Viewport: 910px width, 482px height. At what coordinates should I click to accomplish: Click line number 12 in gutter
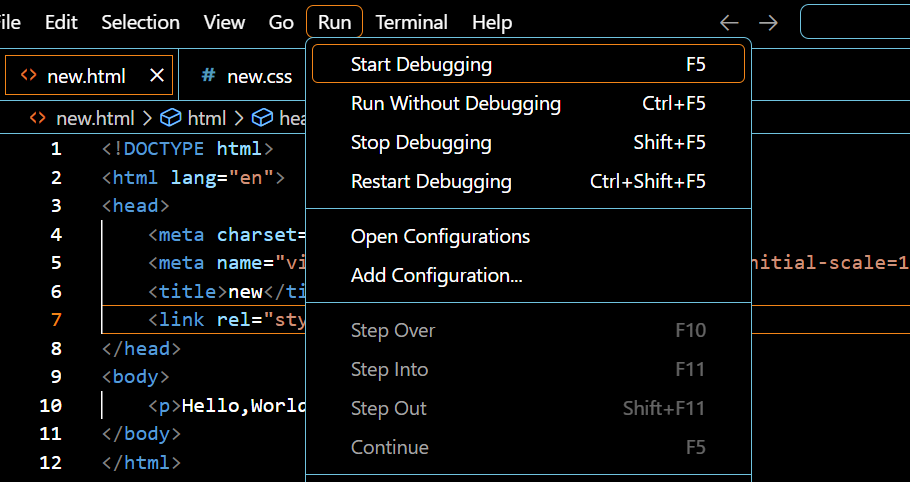tap(50, 462)
